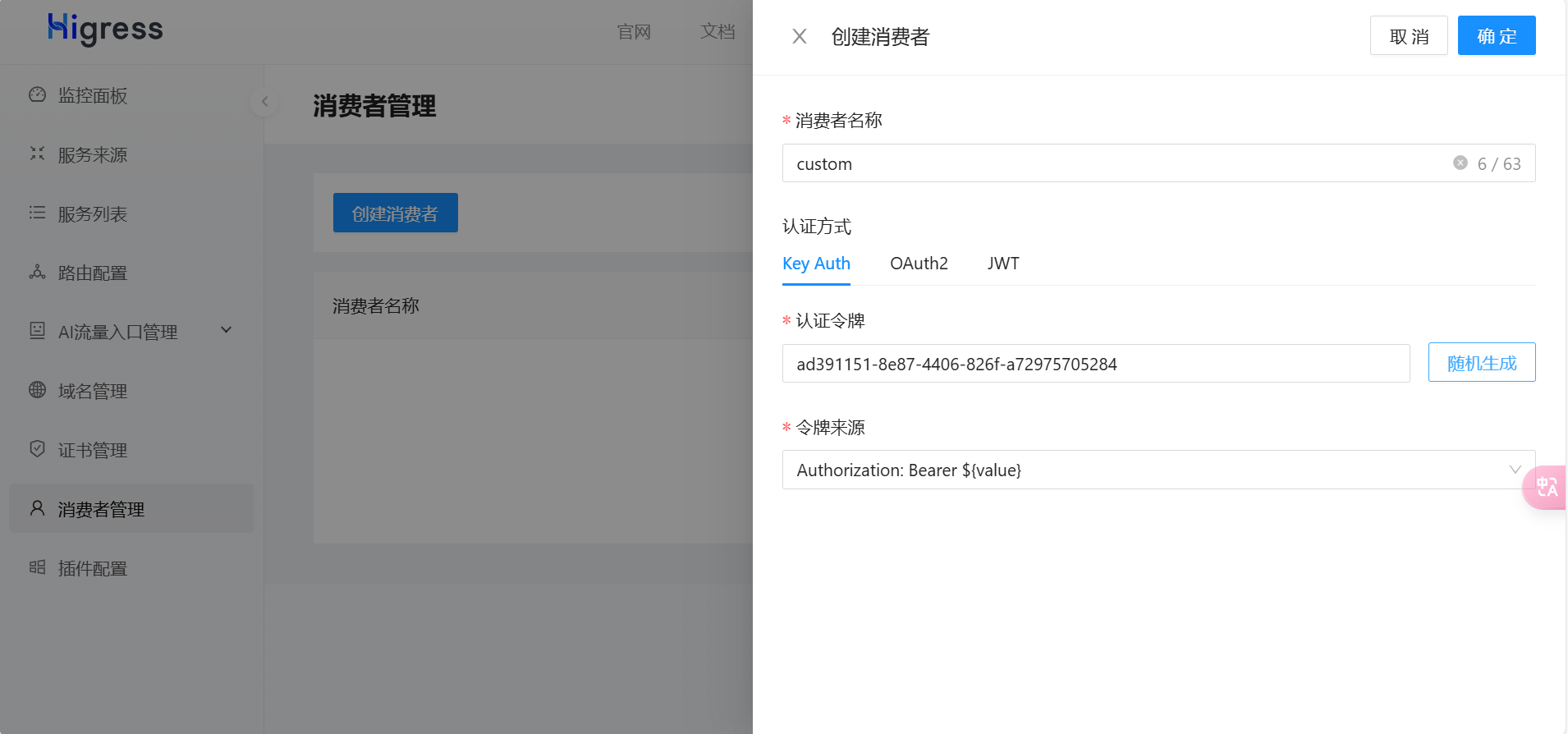Click the 认证令牌 input field
This screenshot has height=734, width=1568.
[1095, 364]
